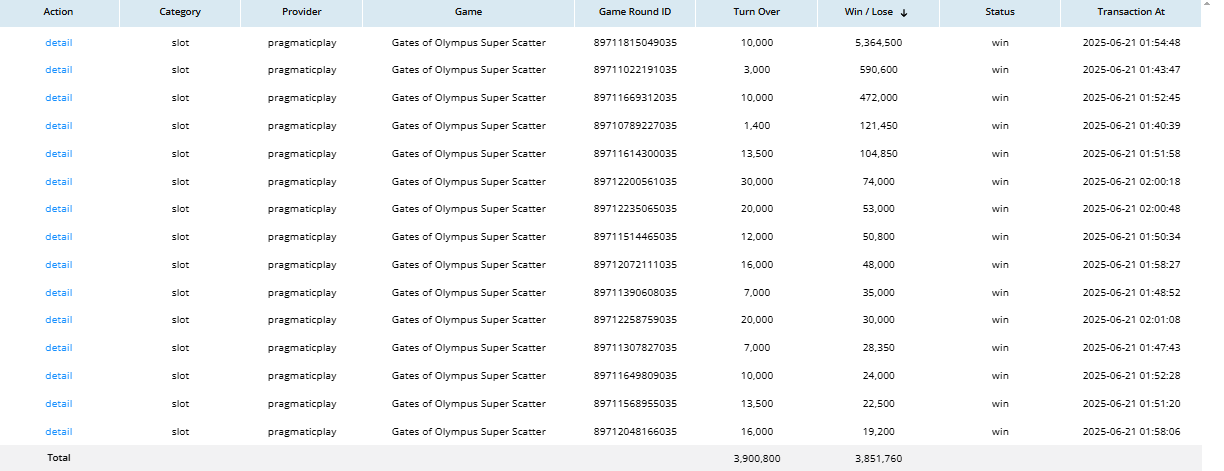
Task: Click the Provider column header
Action: [302, 12]
